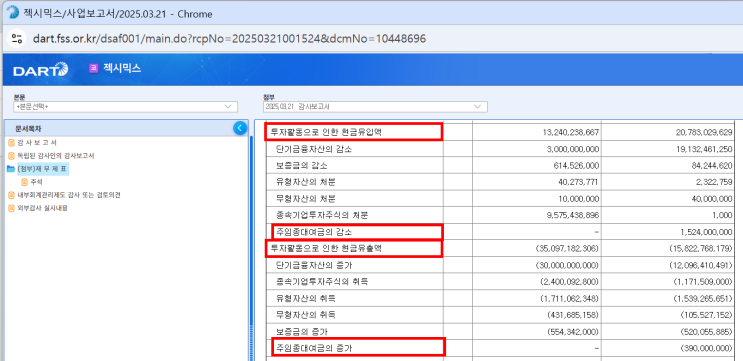Click the value 19,132,461,250

pos(704,149)
